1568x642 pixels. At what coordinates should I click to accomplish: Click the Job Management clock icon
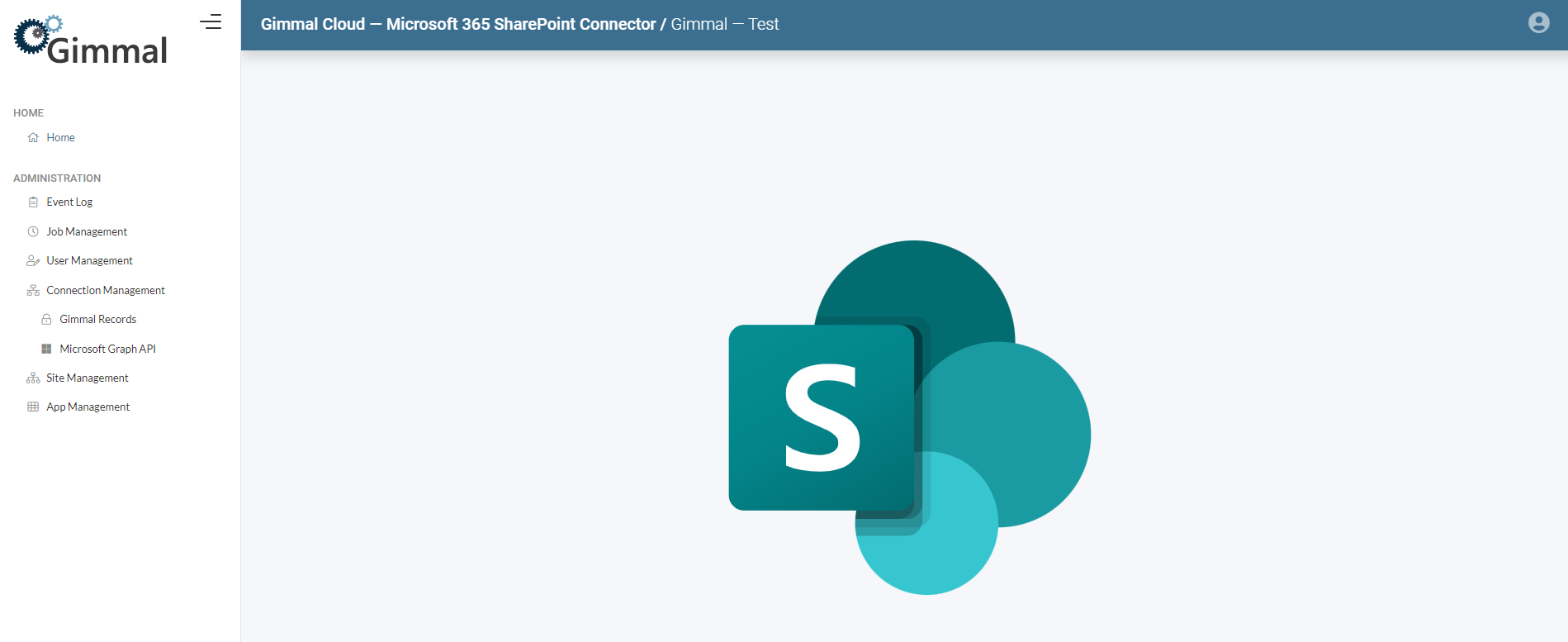(x=33, y=232)
